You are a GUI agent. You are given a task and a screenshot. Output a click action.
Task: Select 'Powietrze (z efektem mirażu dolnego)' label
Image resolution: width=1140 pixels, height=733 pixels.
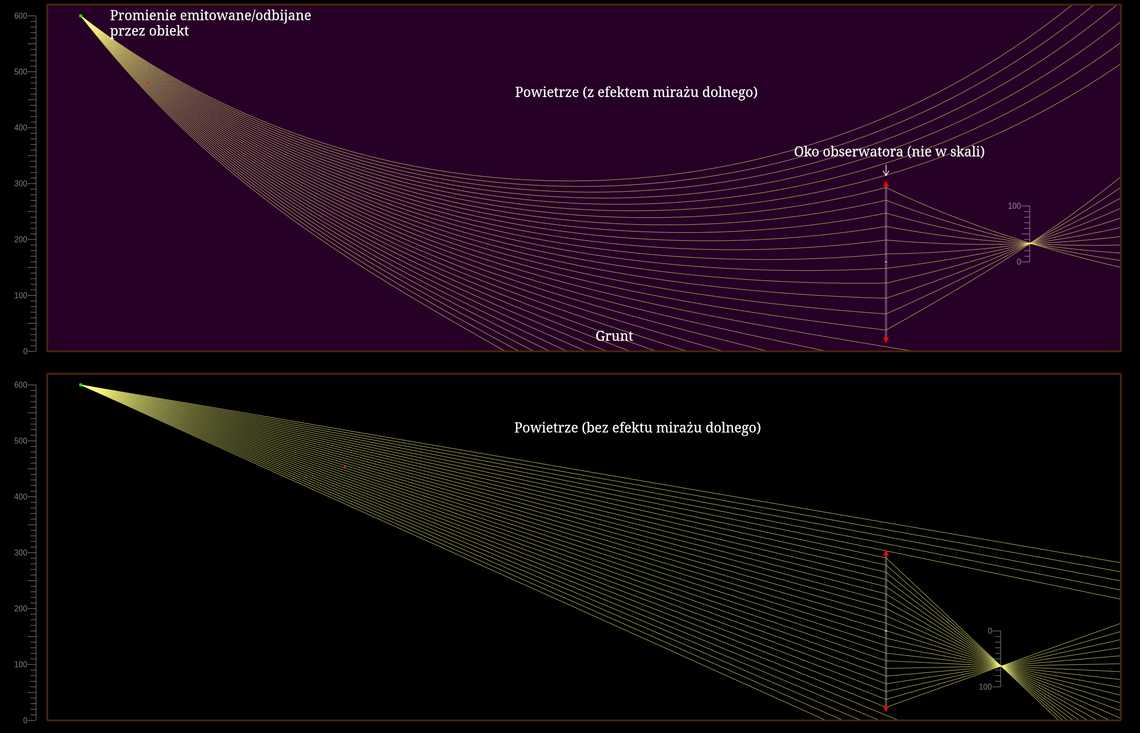point(636,92)
